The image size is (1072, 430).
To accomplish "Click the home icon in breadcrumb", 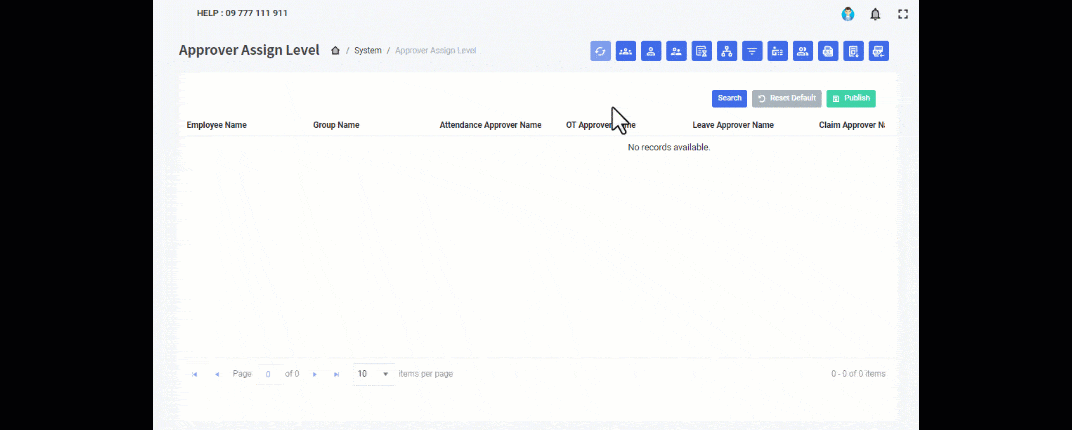I will [x=335, y=50].
